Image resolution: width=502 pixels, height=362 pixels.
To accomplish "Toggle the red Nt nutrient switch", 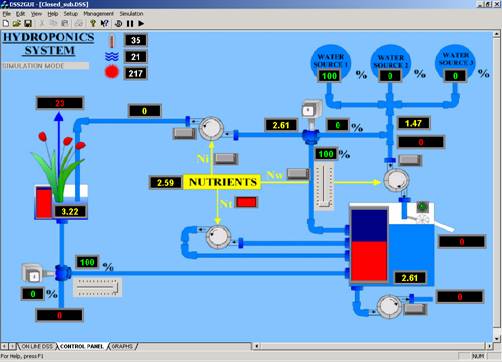I will tap(246, 202).
